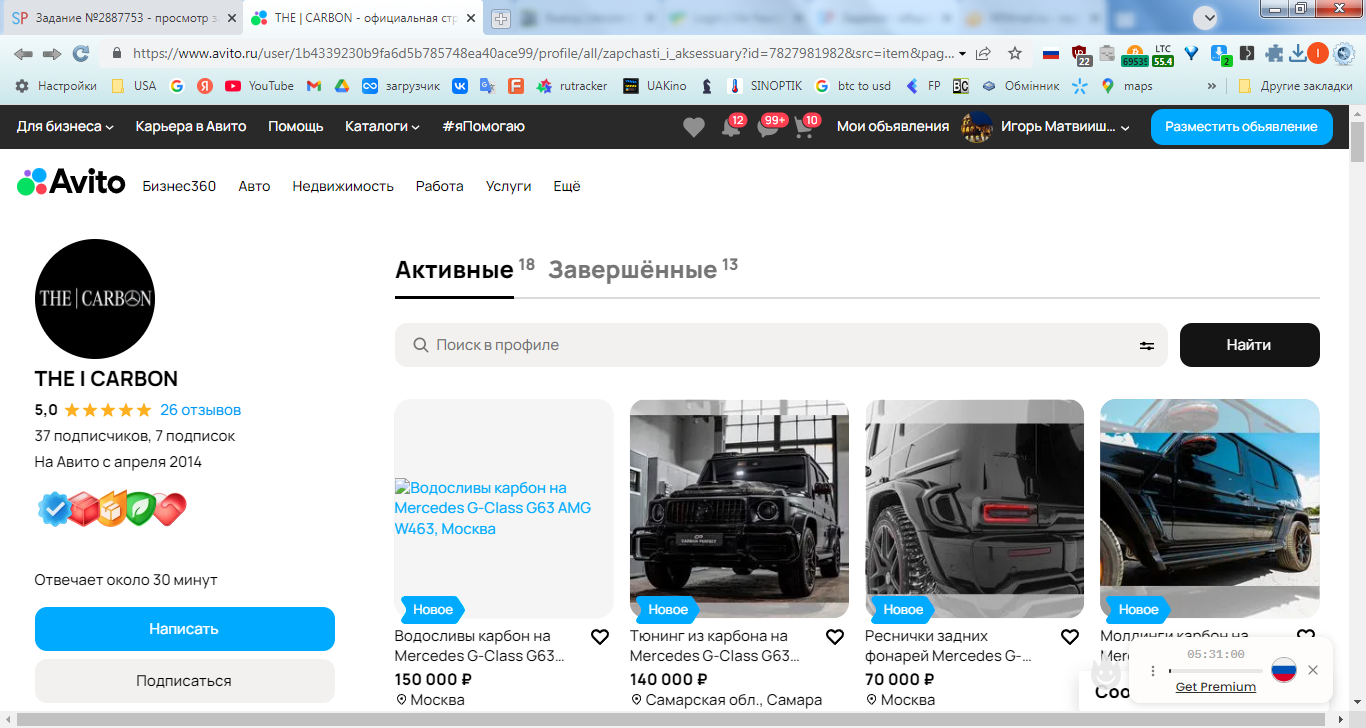Open Карьера в Авито link
The height and width of the screenshot is (728, 1366).
[191, 126]
